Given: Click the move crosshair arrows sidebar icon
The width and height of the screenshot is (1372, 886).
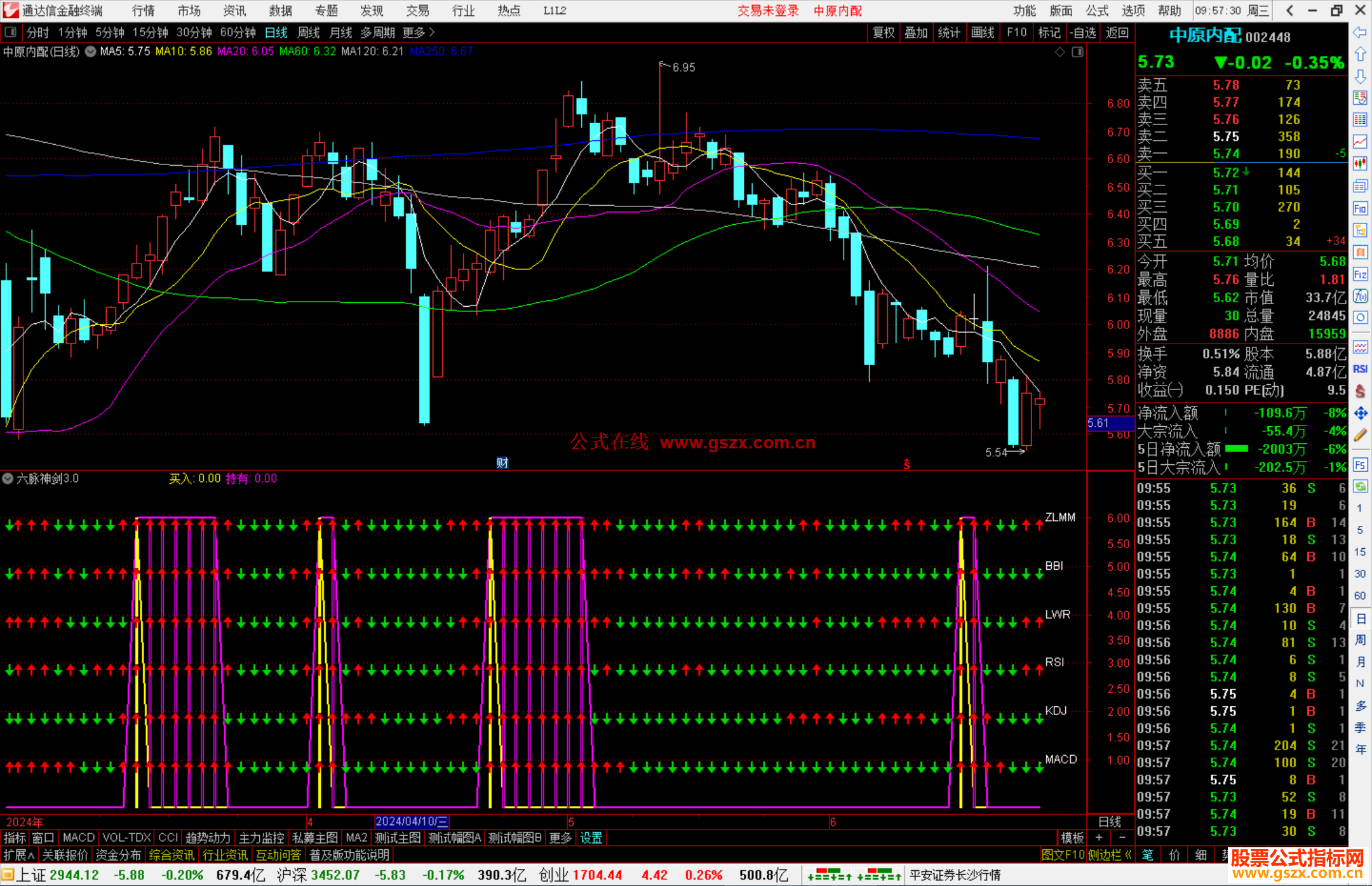Looking at the screenshot, I should tap(1360, 413).
